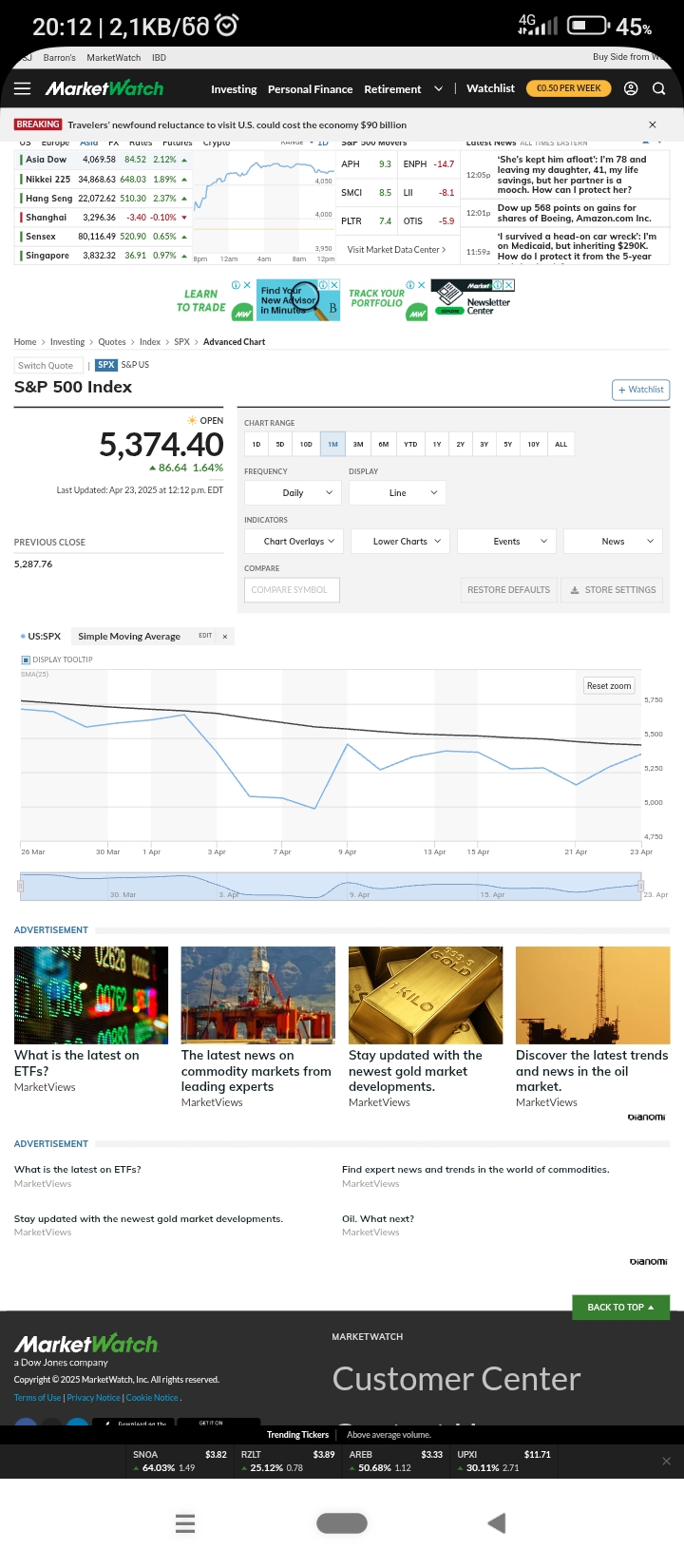Click the SNOA trending ticker
The image size is (684, 1568).
pos(180,1462)
